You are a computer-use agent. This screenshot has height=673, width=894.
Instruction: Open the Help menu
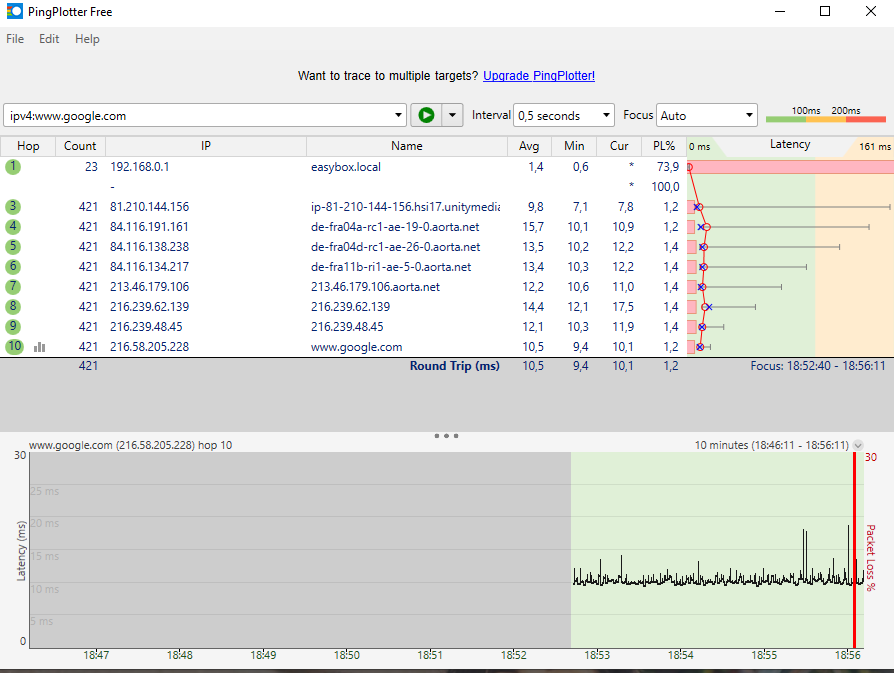[x=87, y=39]
